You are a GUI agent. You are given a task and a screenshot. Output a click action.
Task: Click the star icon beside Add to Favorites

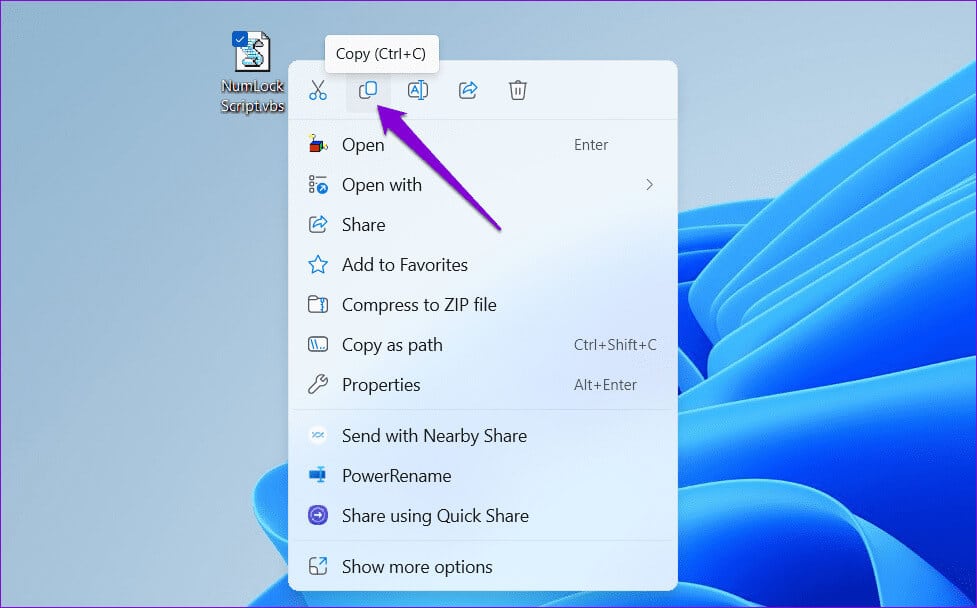pyautogui.click(x=318, y=265)
